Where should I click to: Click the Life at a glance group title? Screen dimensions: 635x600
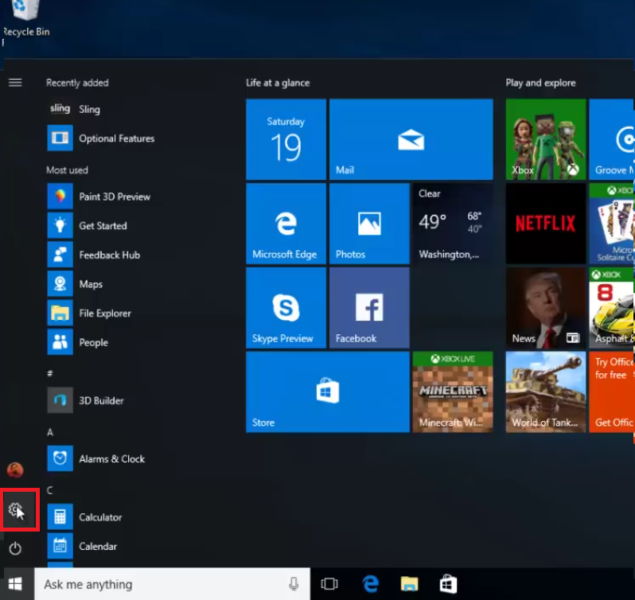[x=278, y=83]
